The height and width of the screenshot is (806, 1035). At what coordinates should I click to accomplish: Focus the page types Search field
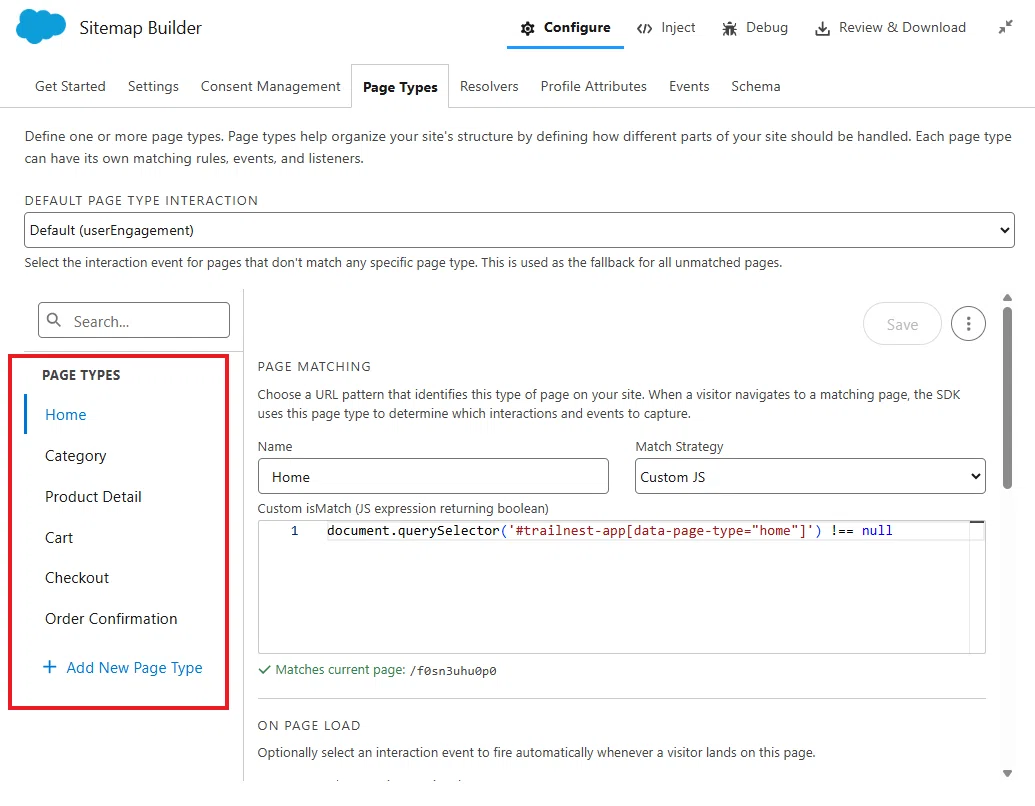134,321
